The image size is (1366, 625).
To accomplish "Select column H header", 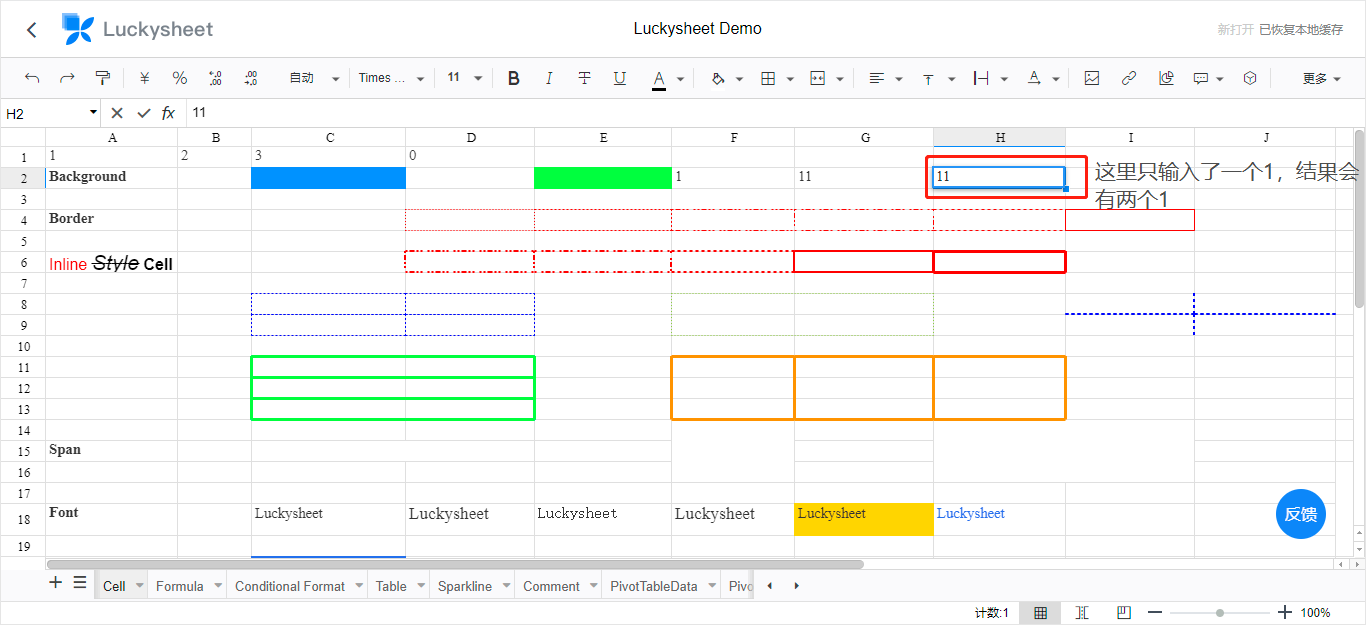I will click(x=1000, y=137).
